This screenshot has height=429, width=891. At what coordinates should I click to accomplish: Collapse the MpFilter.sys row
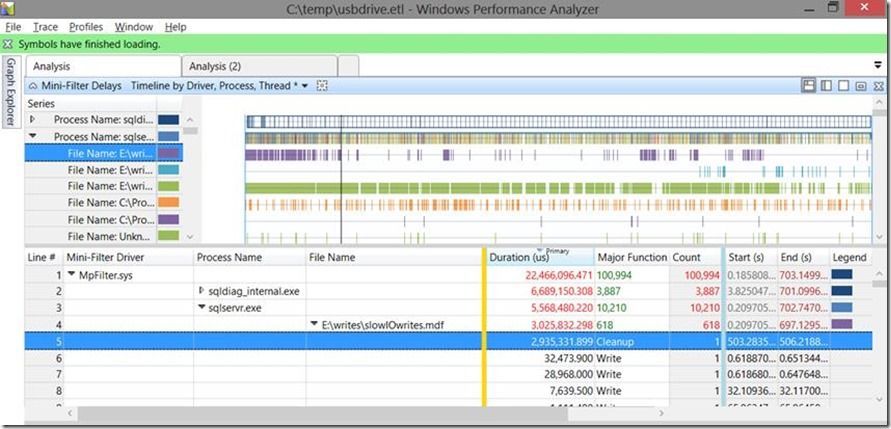[x=71, y=274]
